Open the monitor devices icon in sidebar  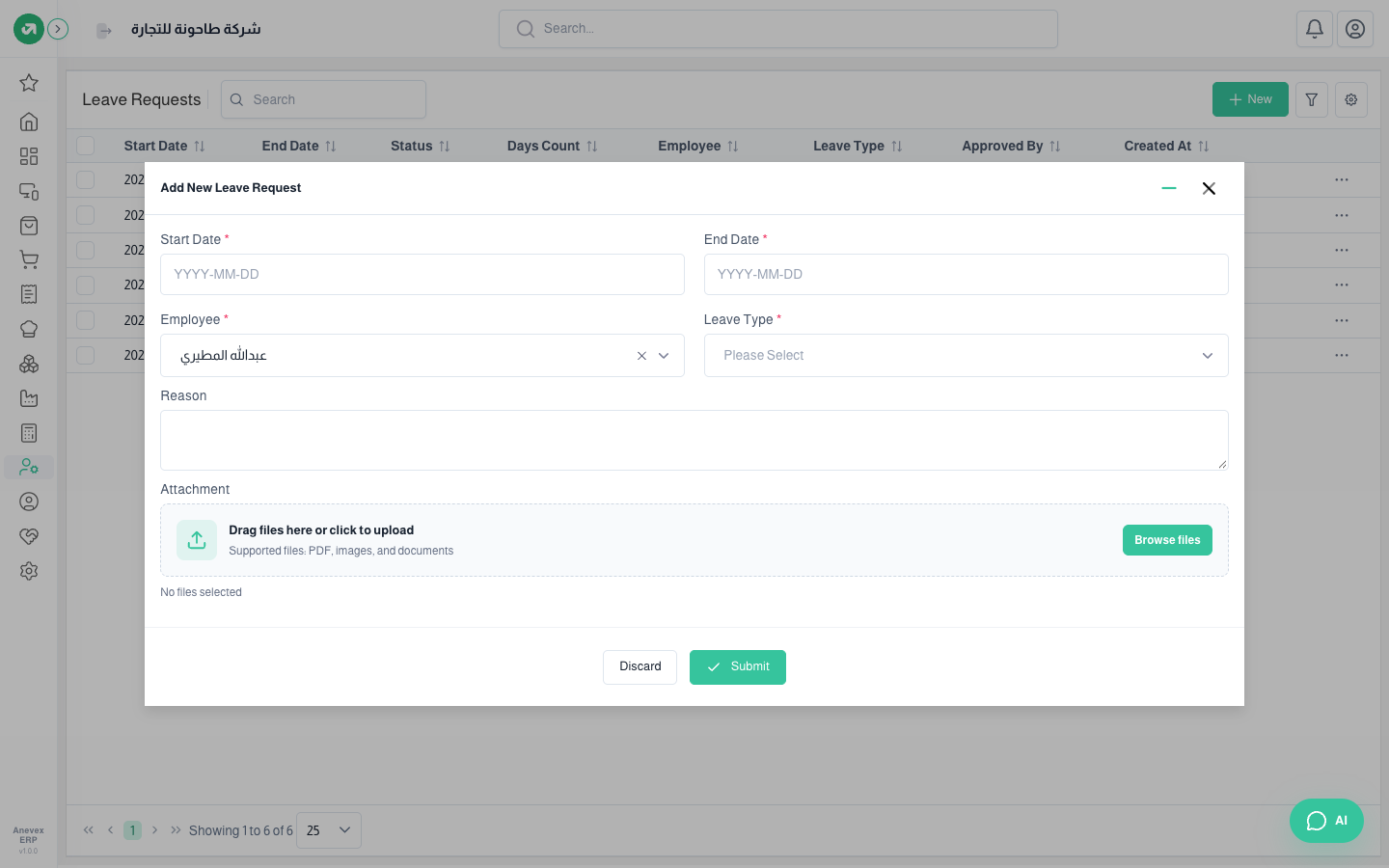tap(29, 191)
